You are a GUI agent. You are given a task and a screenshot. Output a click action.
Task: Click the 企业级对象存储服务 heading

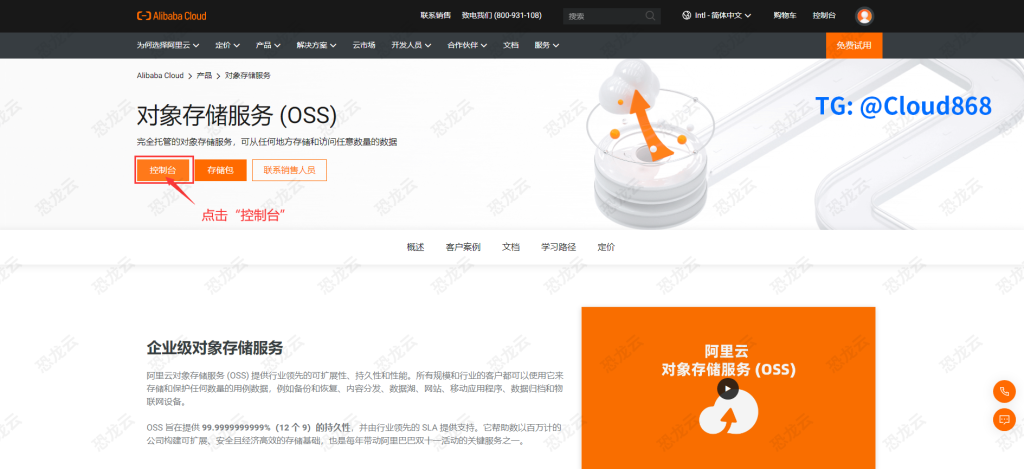pos(215,348)
